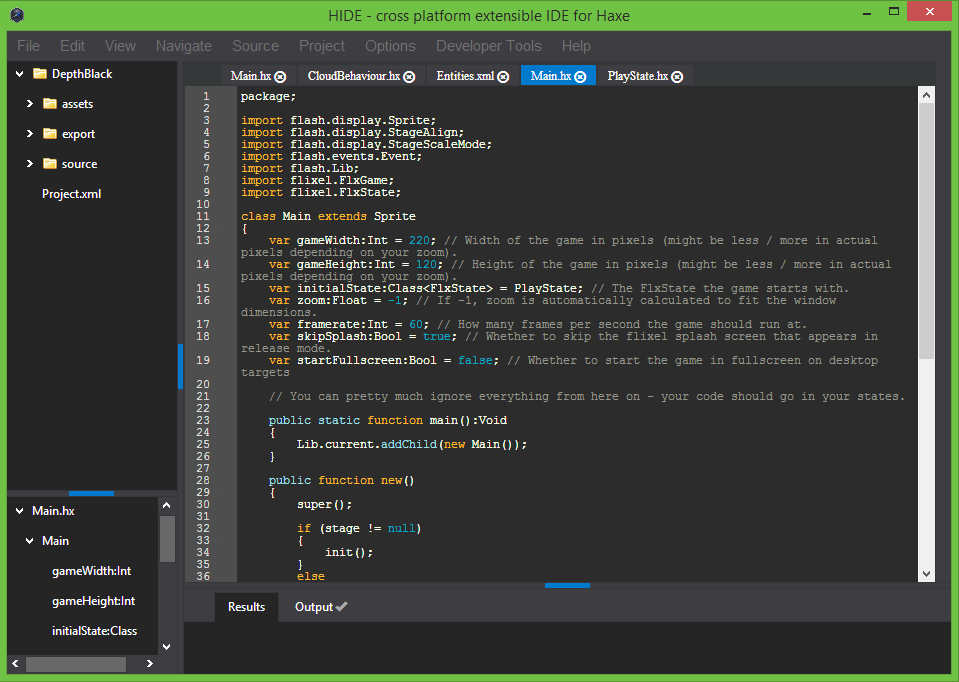Click the editor scrollbar down arrow
The image size is (959, 682).
926,574
